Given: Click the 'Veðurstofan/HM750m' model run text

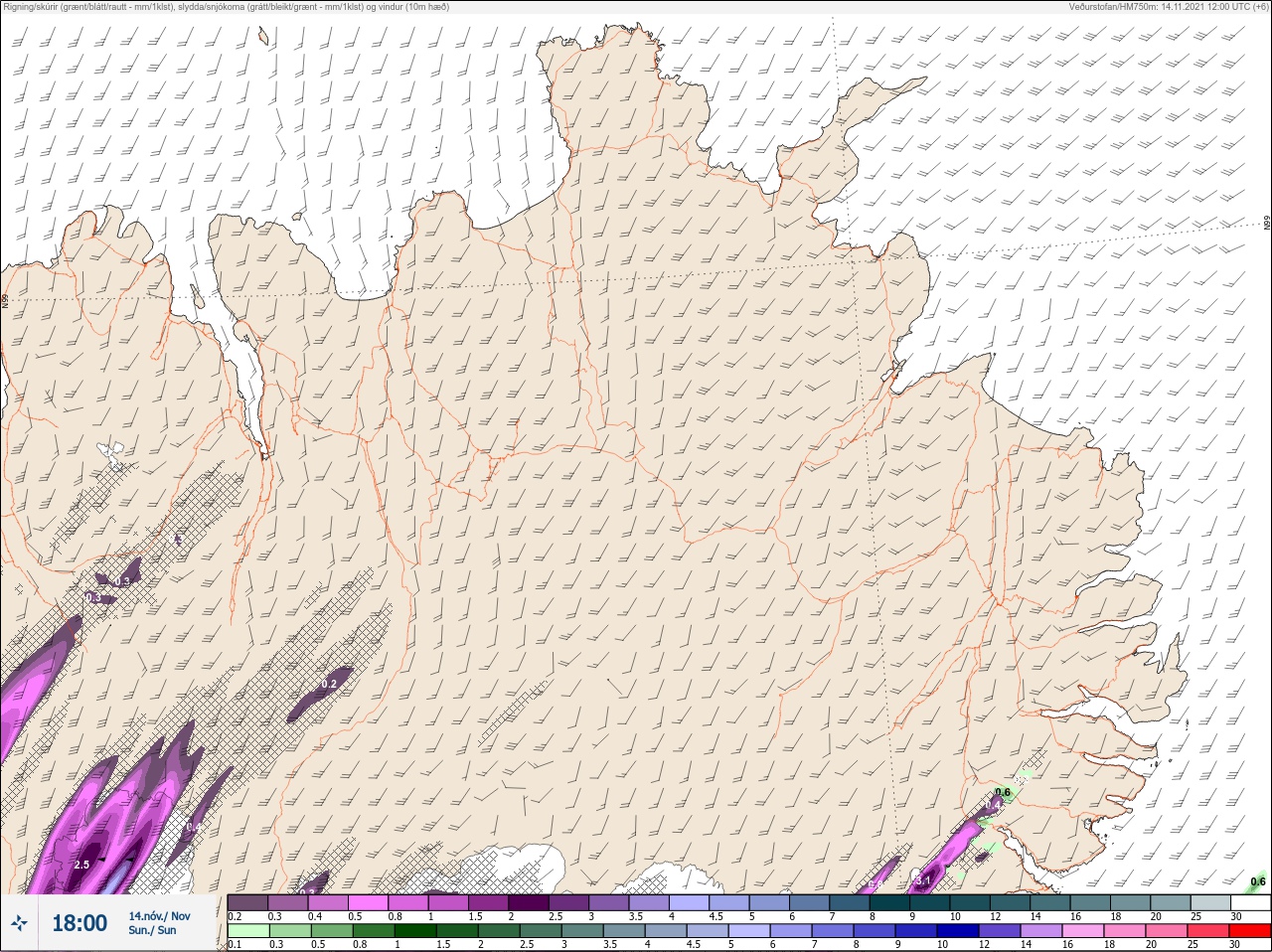Looking at the screenshot, I should [x=1168, y=7].
